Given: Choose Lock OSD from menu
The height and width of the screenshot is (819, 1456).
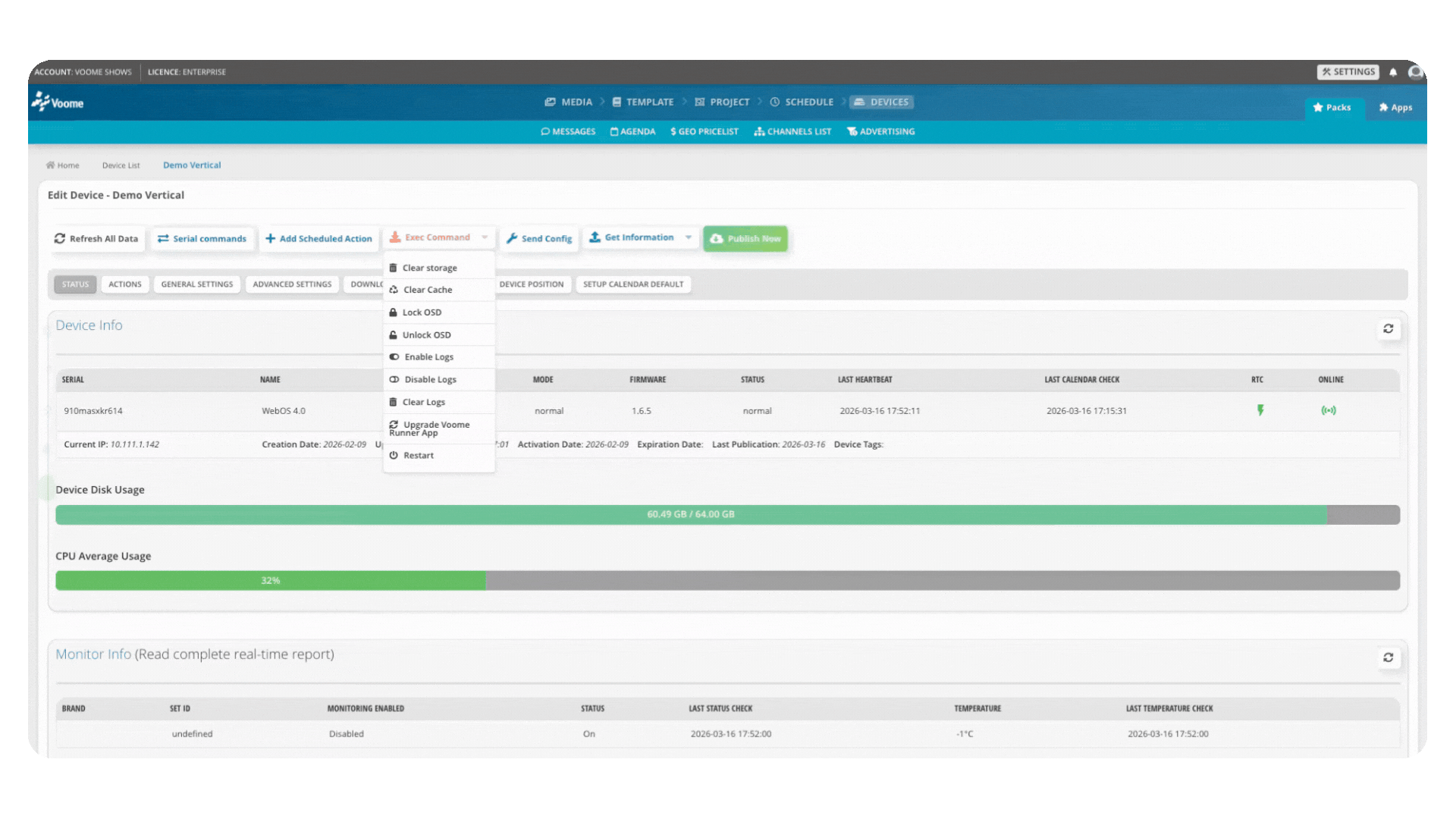Looking at the screenshot, I should (x=422, y=312).
